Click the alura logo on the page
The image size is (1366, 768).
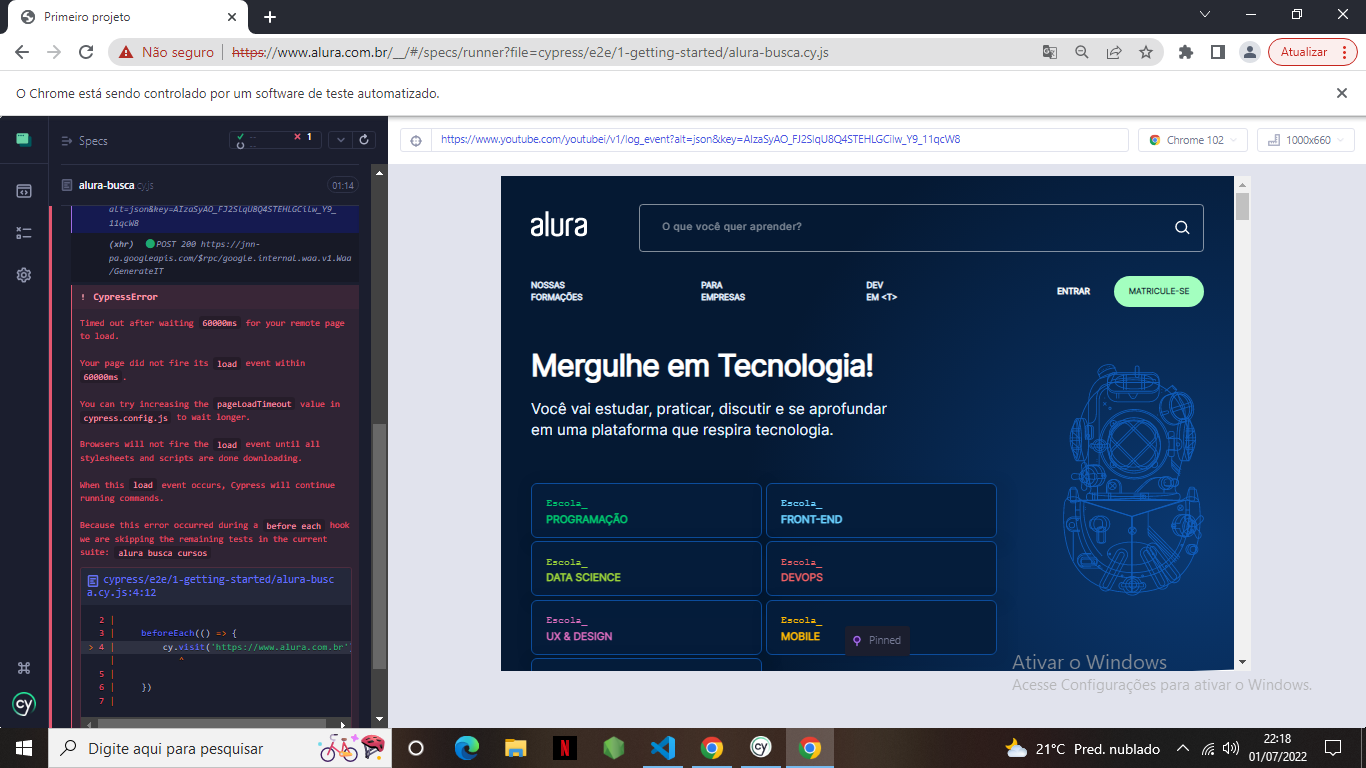tap(559, 225)
